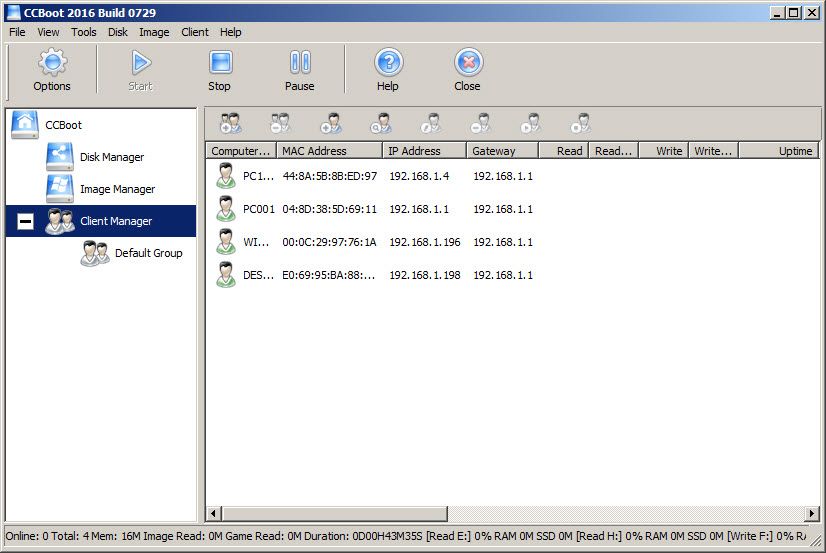Open the Help toolbar button

388,70
